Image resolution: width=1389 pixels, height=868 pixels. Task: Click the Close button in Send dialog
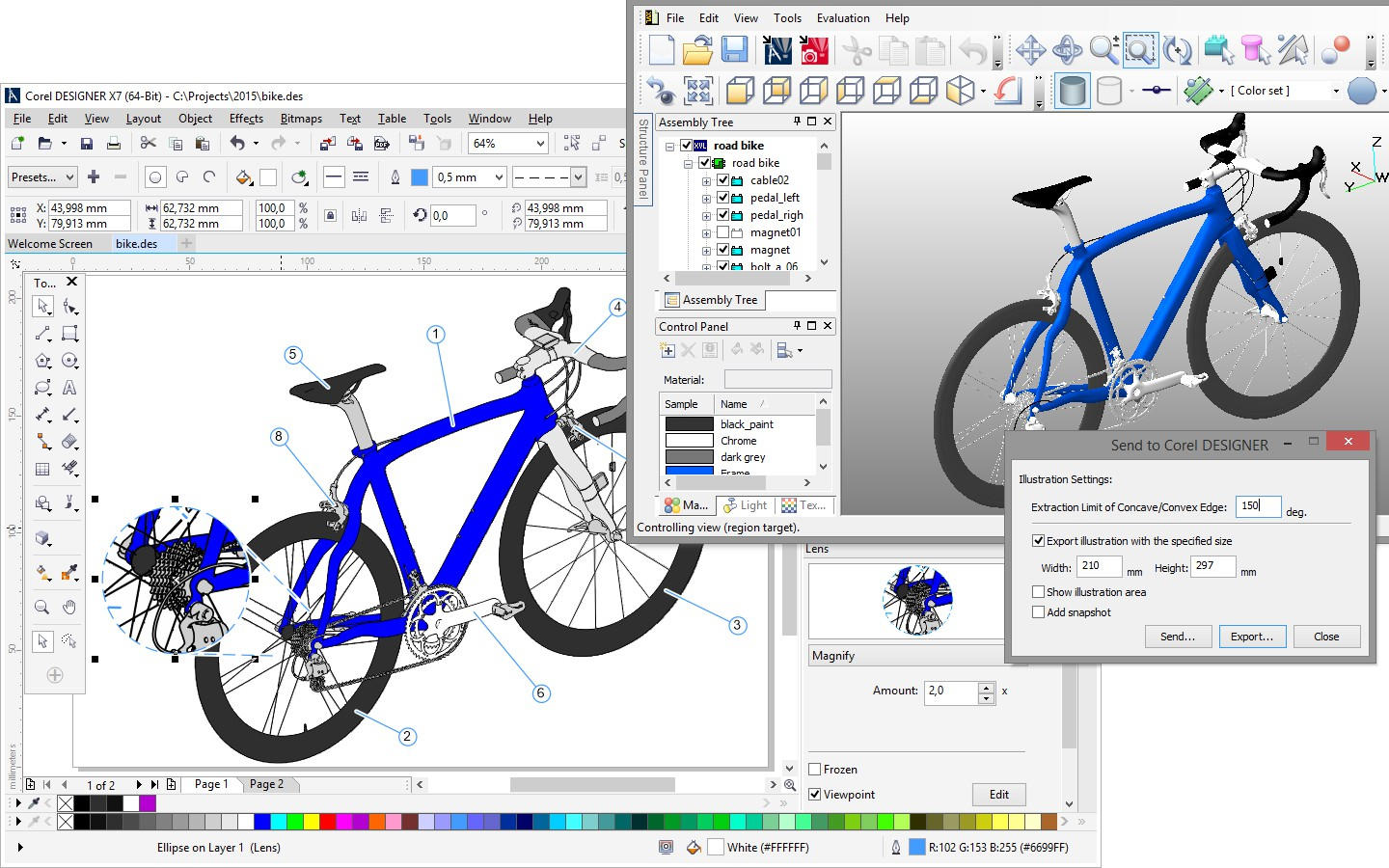point(1326,637)
